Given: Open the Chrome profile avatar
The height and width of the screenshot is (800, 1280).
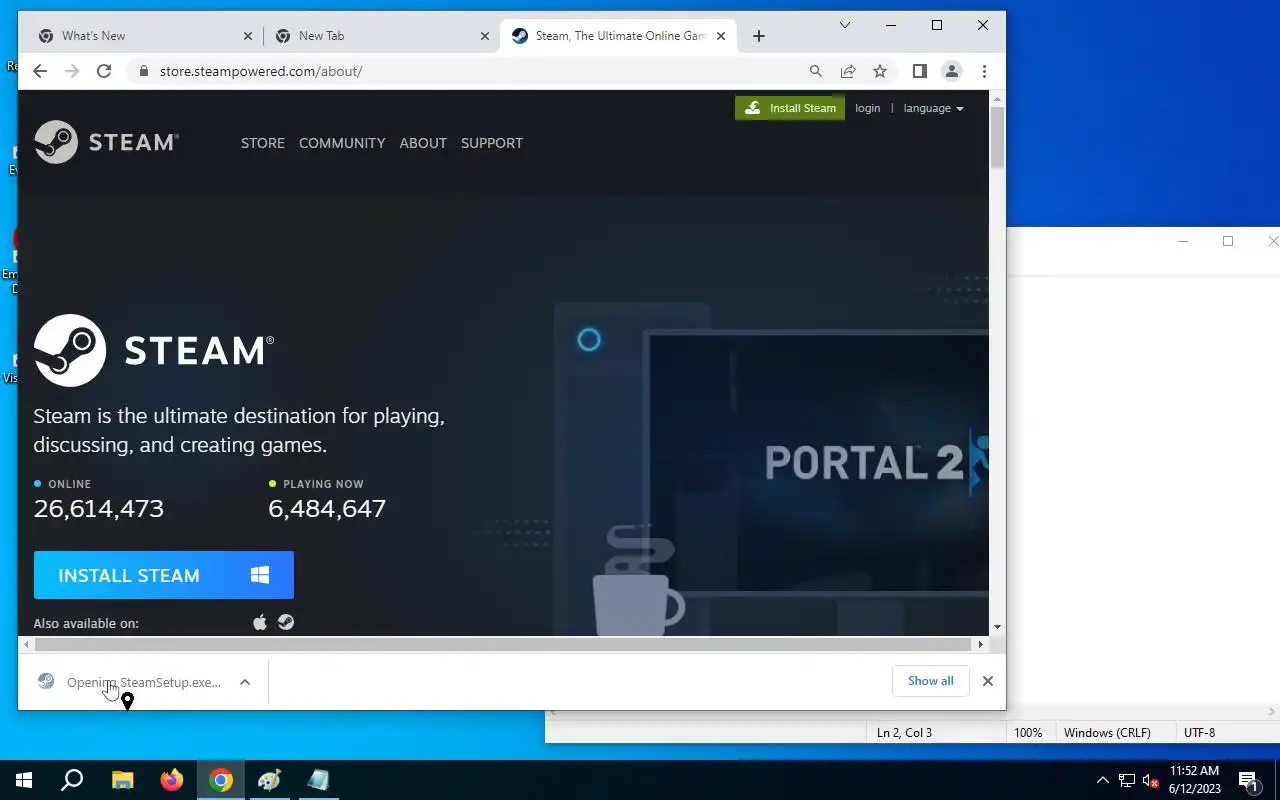Looking at the screenshot, I should (952, 71).
